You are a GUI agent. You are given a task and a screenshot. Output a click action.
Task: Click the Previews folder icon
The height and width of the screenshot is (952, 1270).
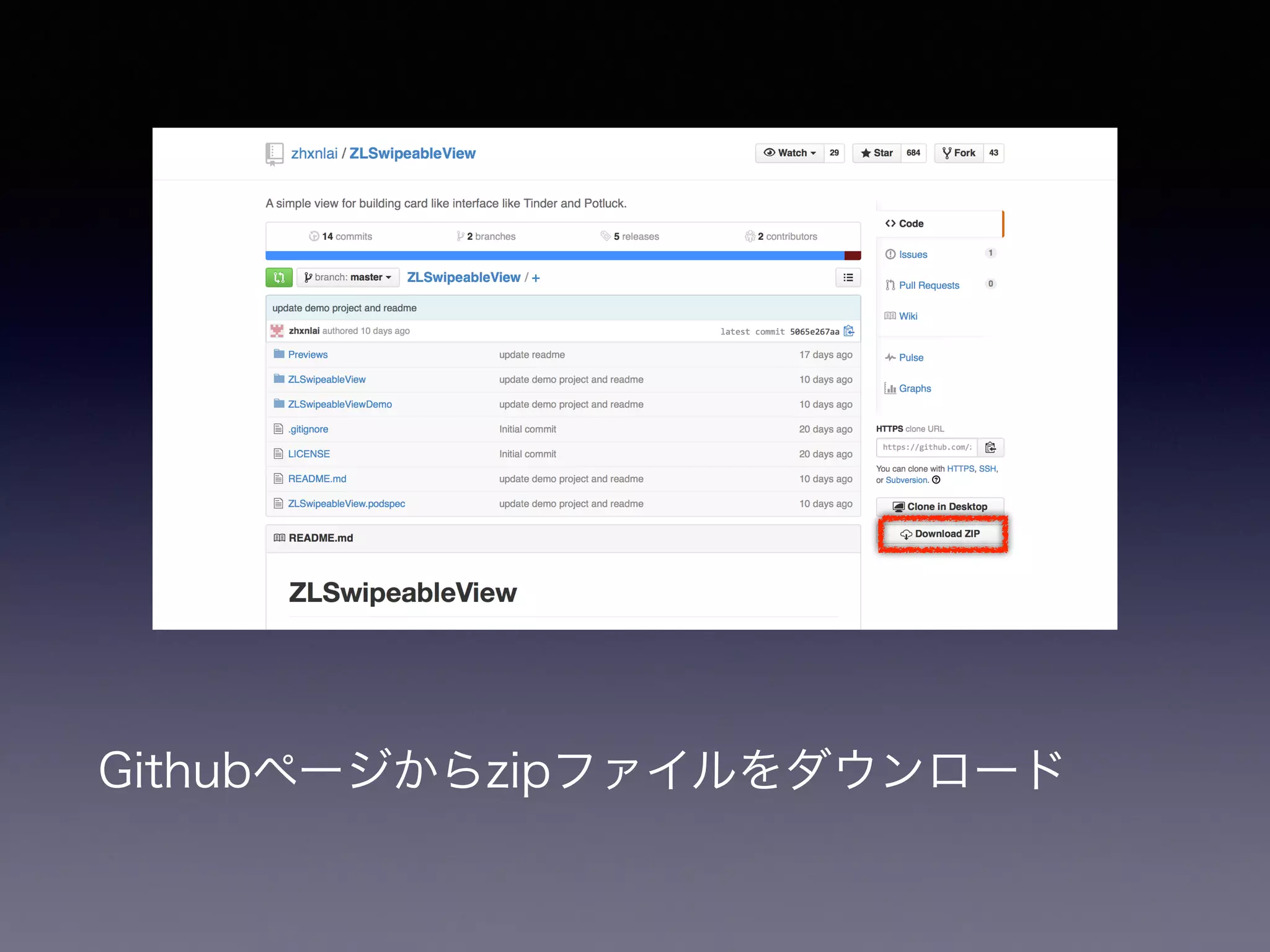pyautogui.click(x=279, y=354)
